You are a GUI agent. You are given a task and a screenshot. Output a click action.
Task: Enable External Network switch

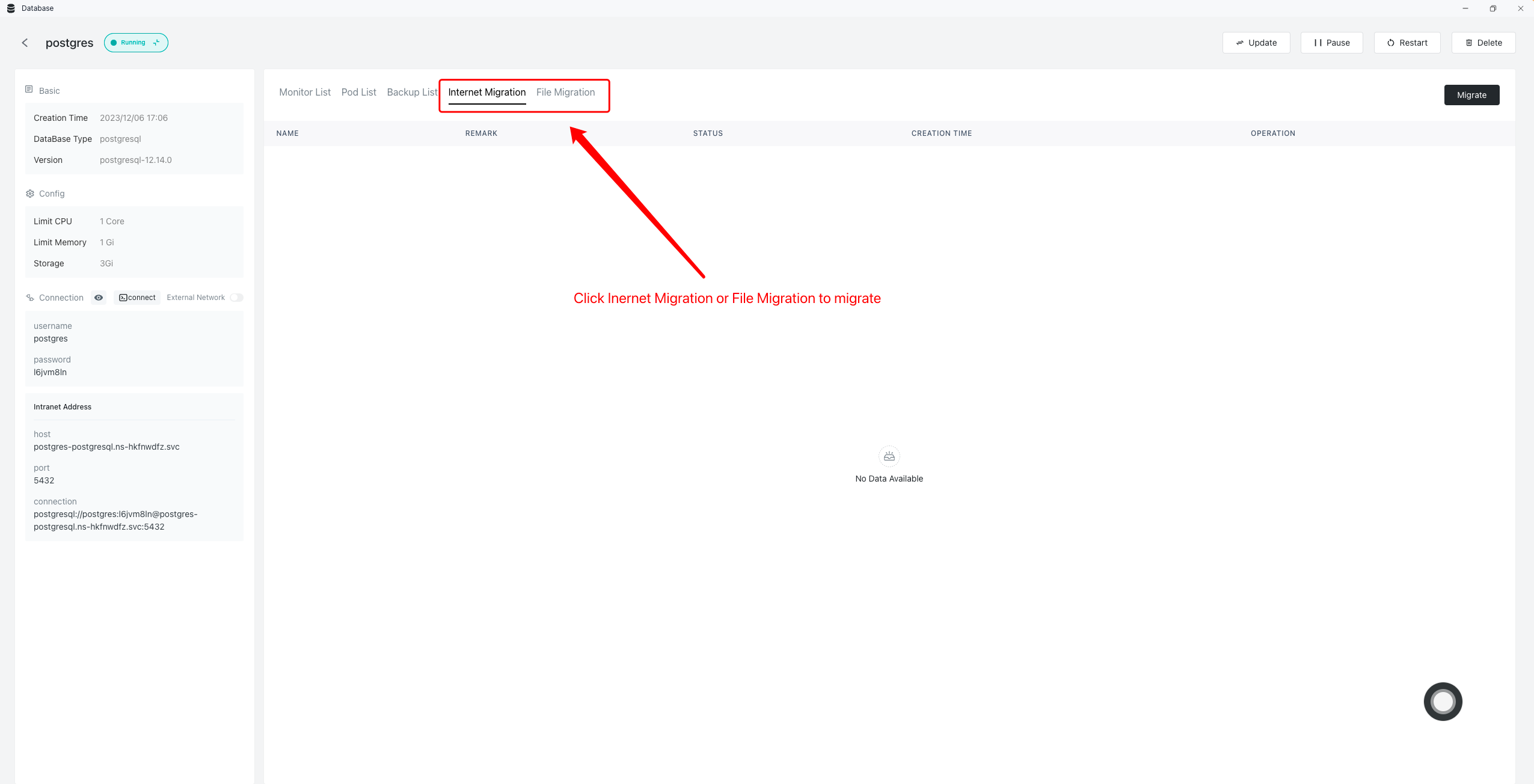236,298
